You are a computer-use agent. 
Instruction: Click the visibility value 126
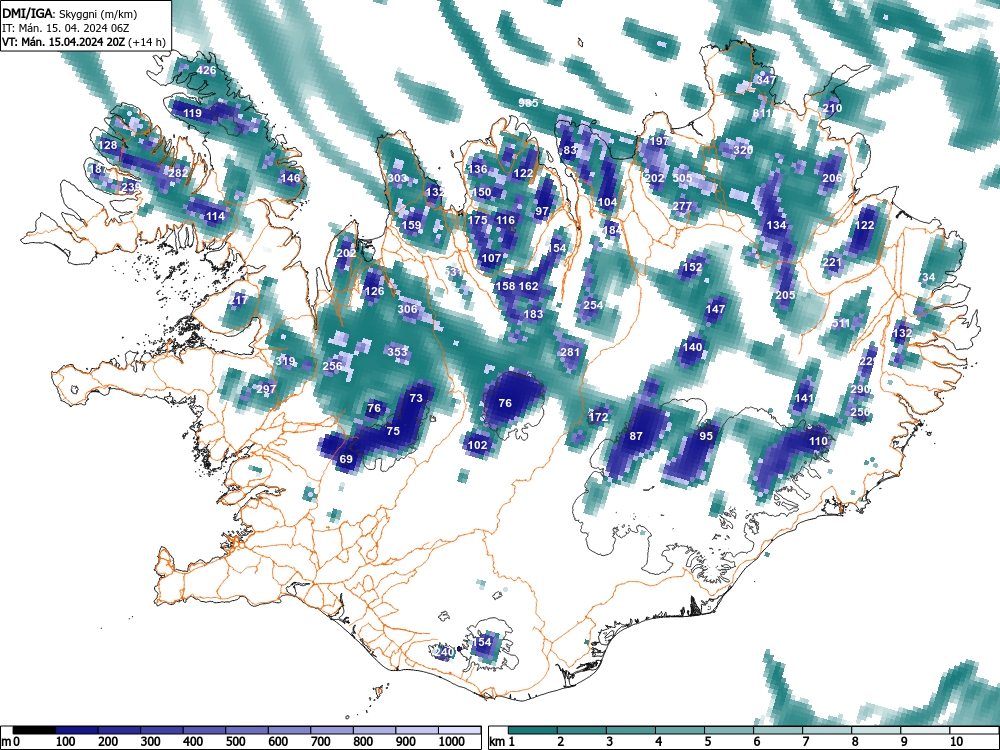tap(374, 291)
